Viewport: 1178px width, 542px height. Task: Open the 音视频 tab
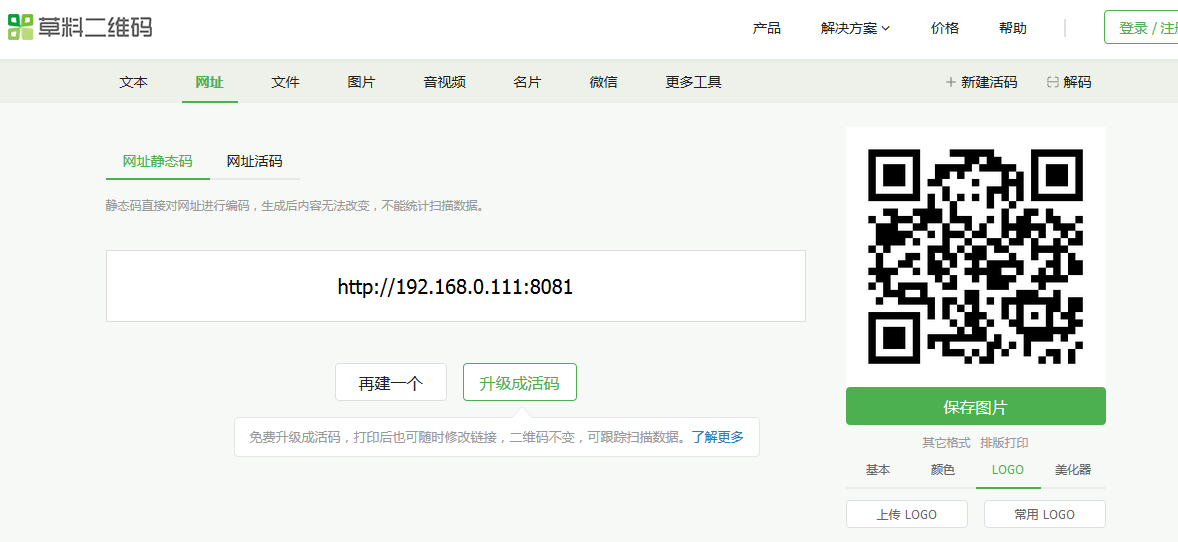tap(445, 82)
